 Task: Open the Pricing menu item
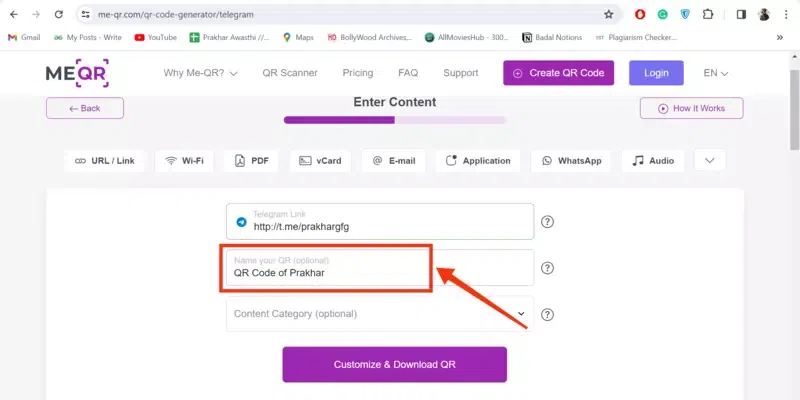[x=357, y=73]
